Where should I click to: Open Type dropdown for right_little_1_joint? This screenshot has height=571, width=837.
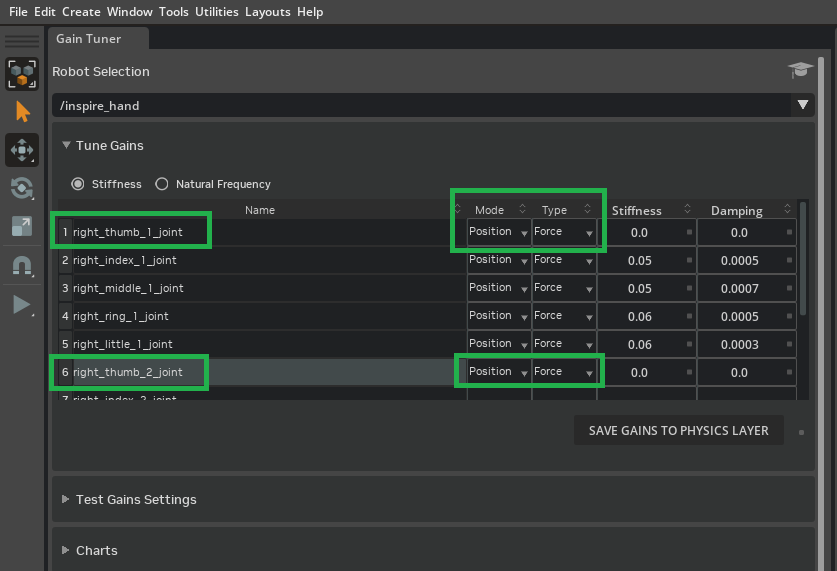coord(564,344)
